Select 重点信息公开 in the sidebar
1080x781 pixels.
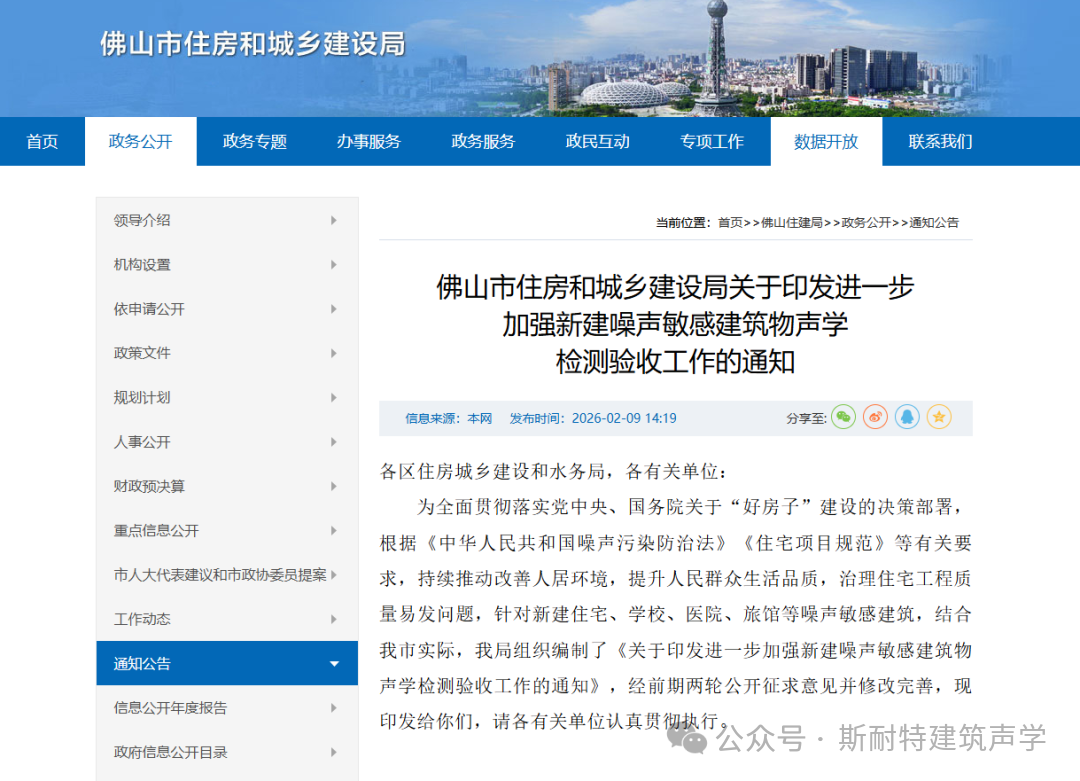157,531
